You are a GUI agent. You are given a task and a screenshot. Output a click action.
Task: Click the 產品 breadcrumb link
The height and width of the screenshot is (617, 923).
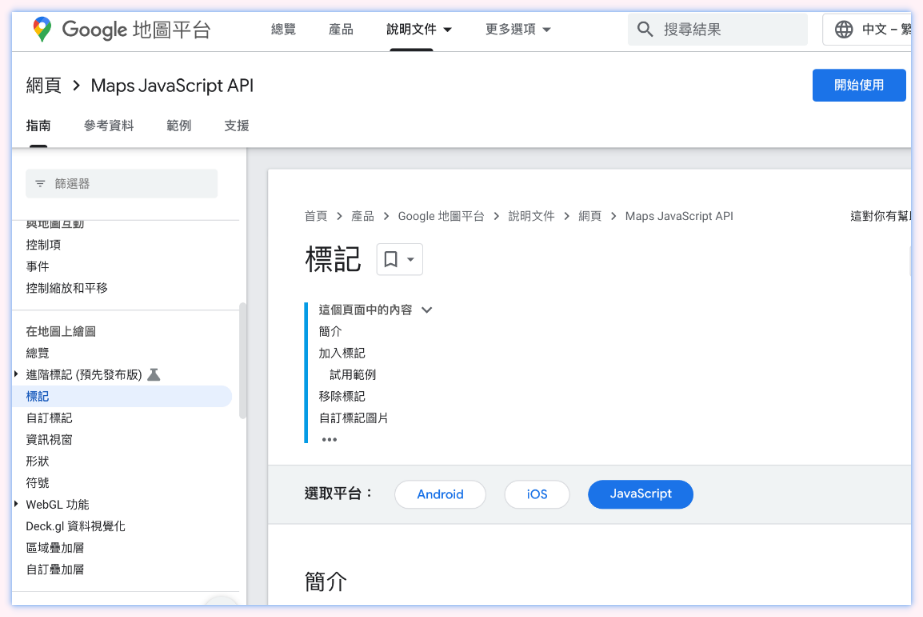click(363, 216)
